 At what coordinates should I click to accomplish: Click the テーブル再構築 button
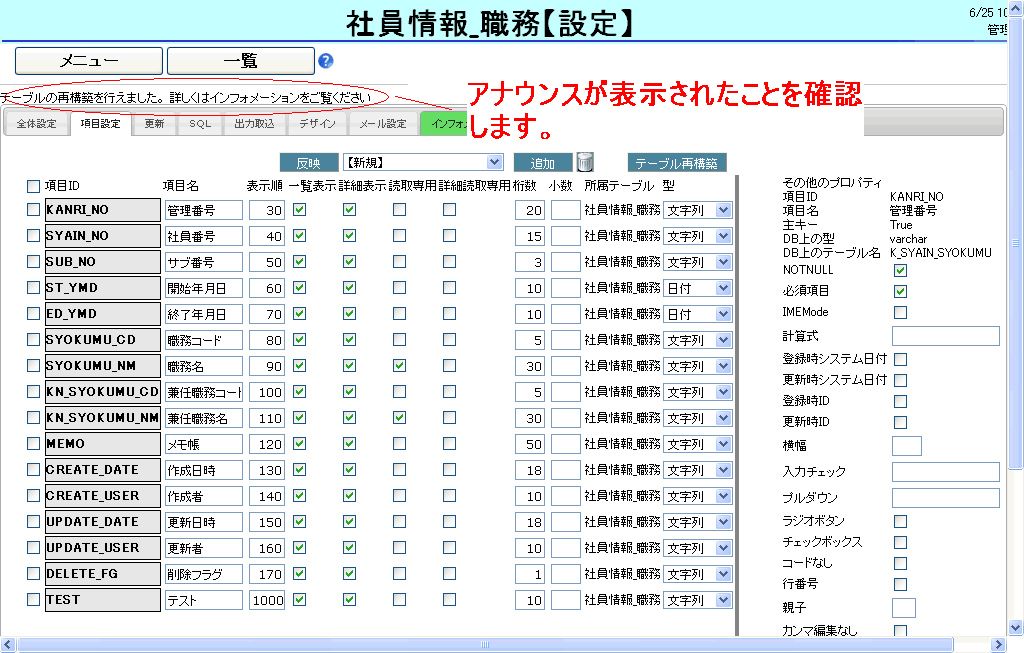click(x=677, y=163)
